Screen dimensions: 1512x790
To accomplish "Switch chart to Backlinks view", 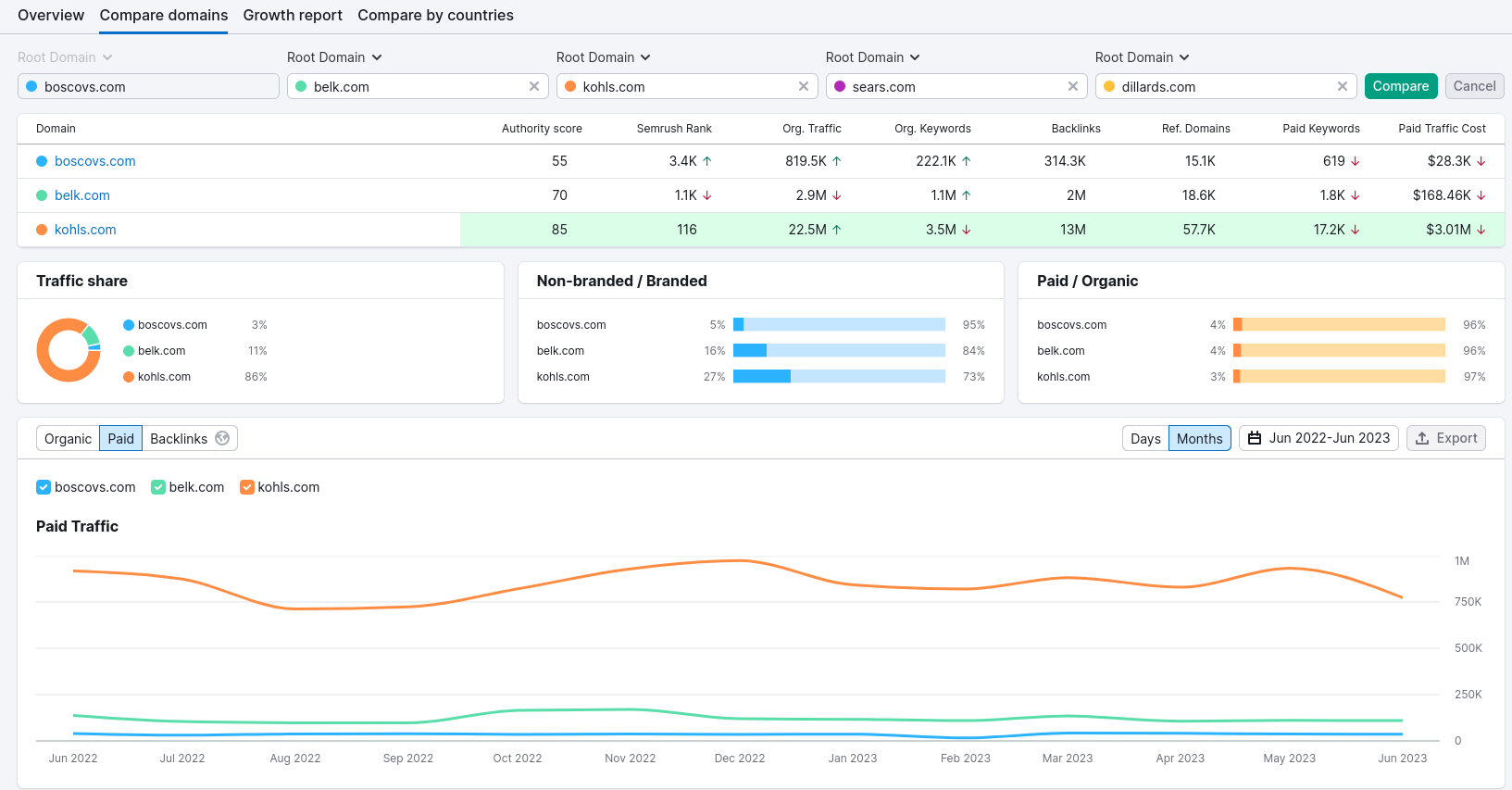I will [x=190, y=438].
